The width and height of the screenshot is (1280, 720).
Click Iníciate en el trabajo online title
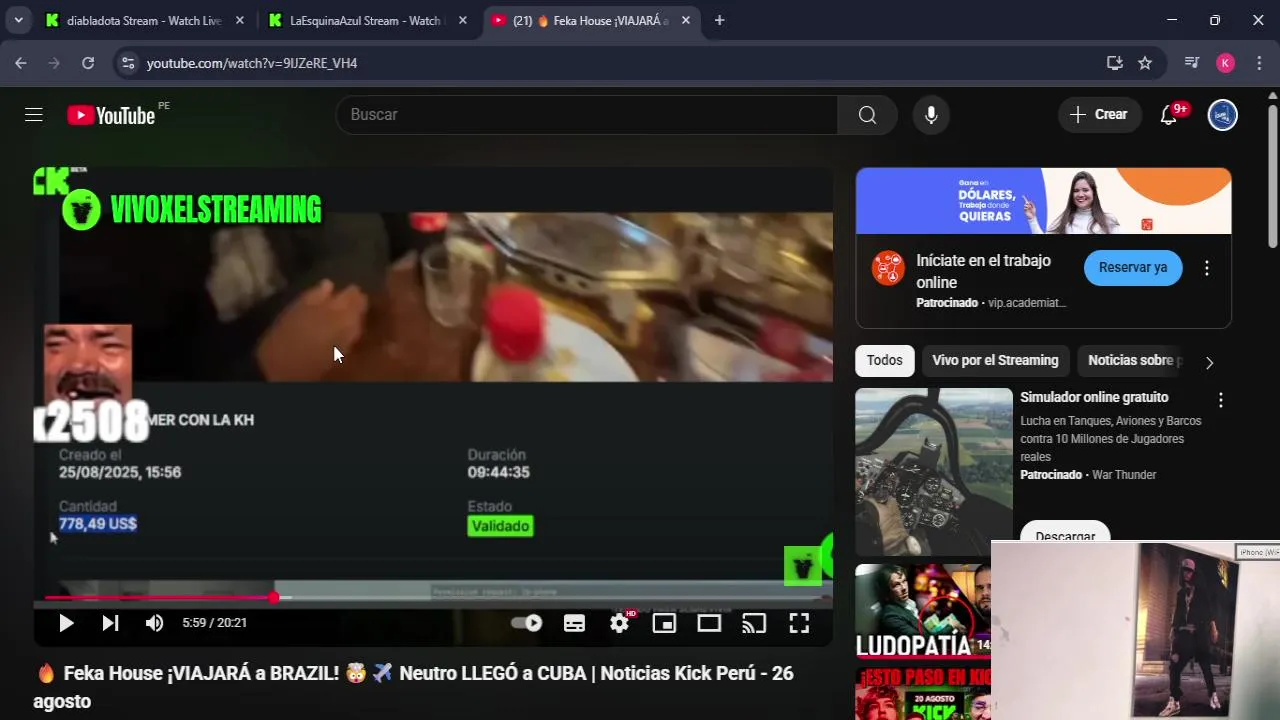point(983,271)
